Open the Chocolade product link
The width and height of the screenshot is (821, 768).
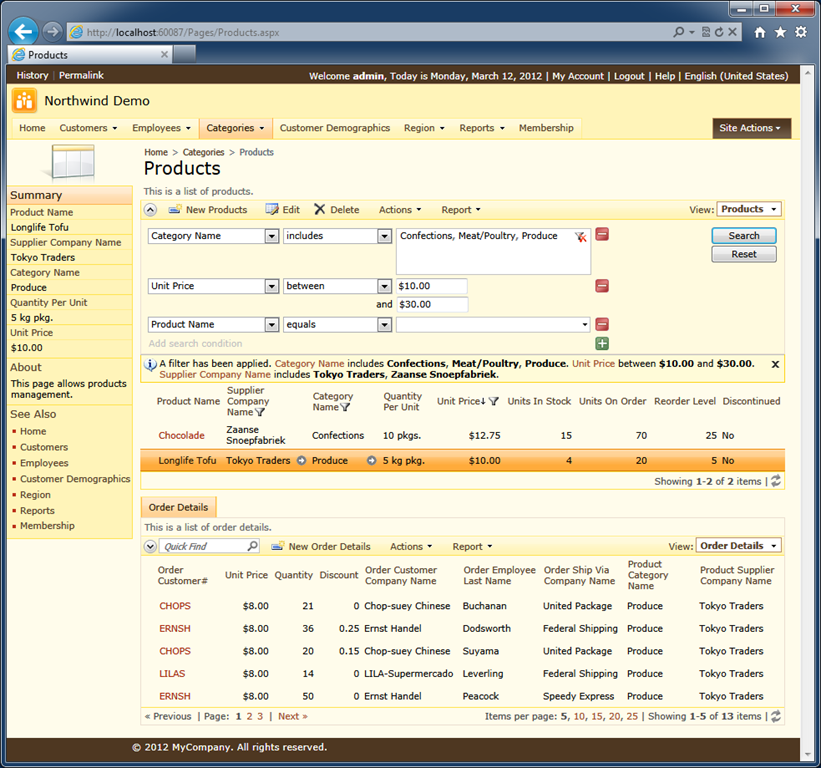[x=181, y=436]
